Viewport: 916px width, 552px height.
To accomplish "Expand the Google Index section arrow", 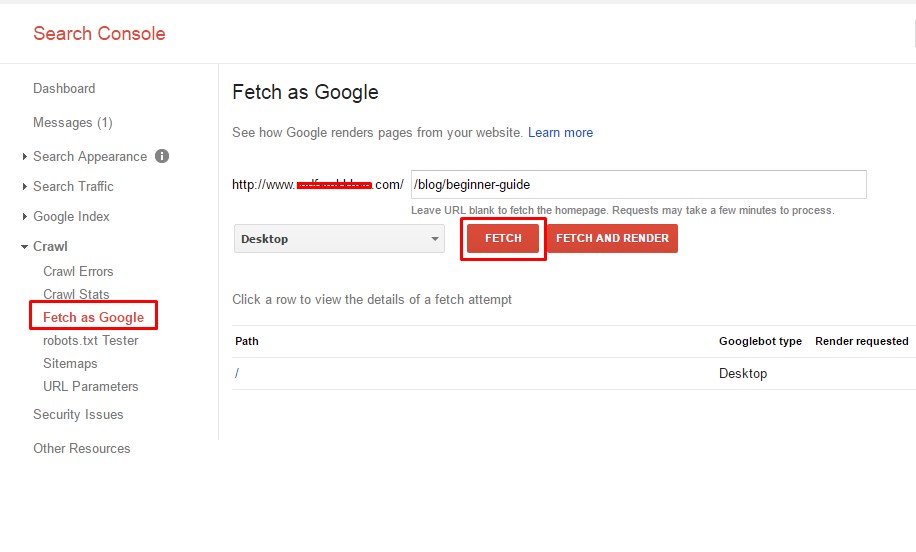I will (x=25, y=216).
